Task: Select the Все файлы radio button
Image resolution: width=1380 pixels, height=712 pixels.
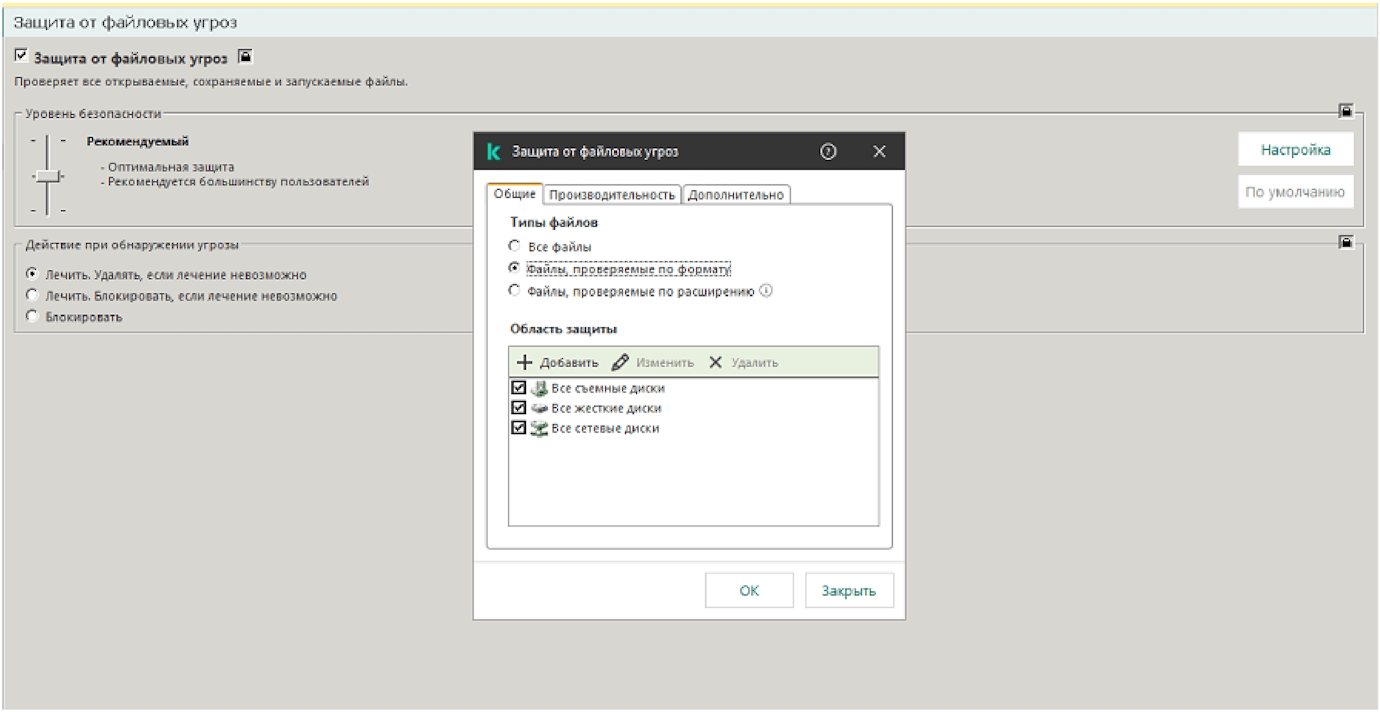Action: (515, 246)
